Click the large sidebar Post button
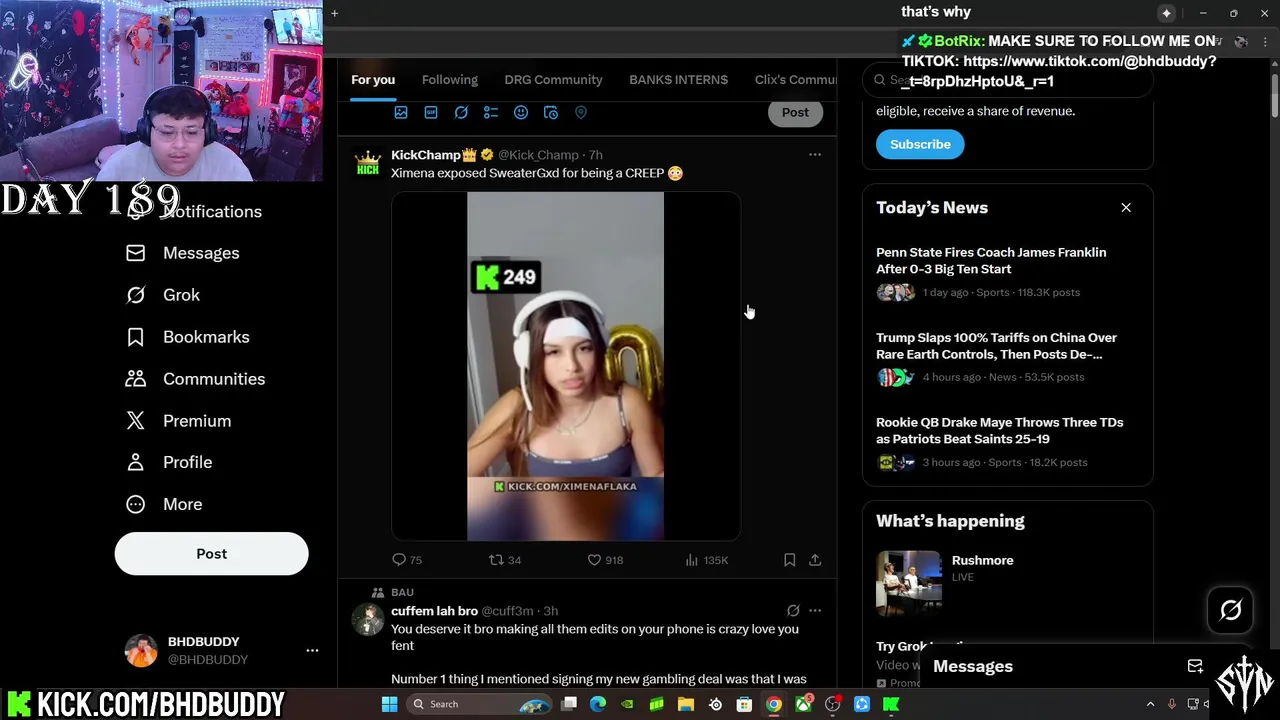Viewport: 1280px width, 720px height. [211, 554]
